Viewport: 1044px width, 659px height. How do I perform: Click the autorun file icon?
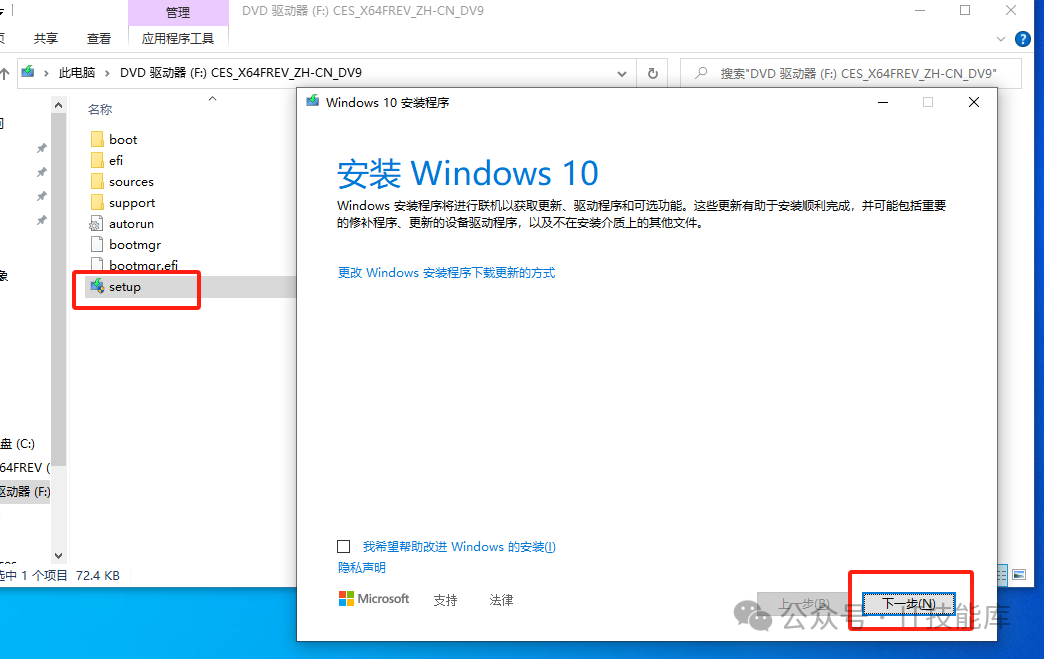tap(97, 224)
